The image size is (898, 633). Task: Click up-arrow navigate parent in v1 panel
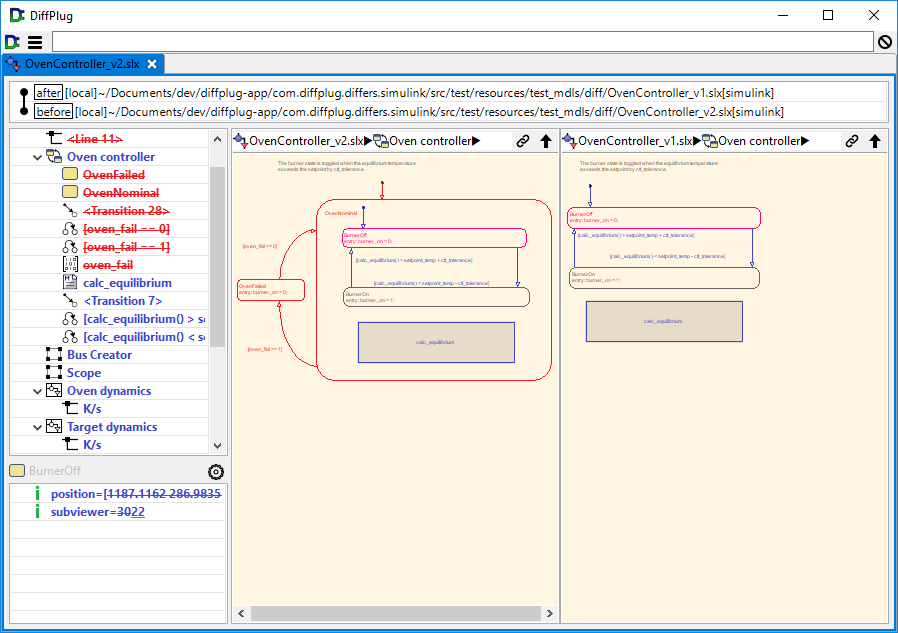(875, 141)
